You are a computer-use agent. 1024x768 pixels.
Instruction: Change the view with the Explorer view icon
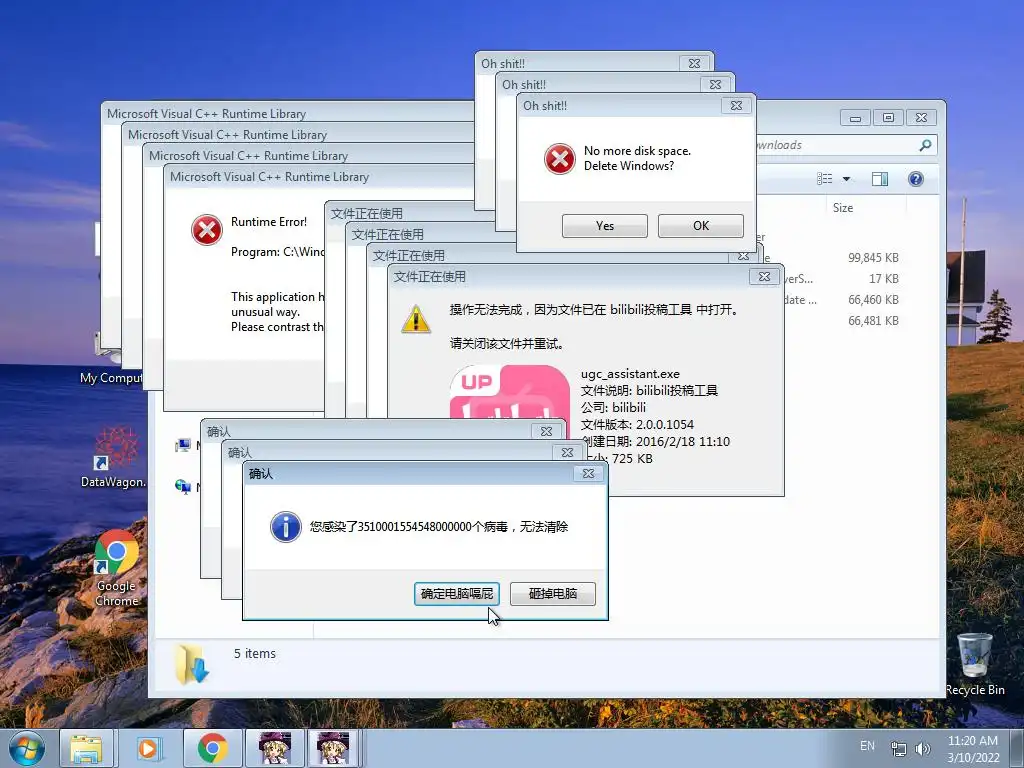[825, 179]
